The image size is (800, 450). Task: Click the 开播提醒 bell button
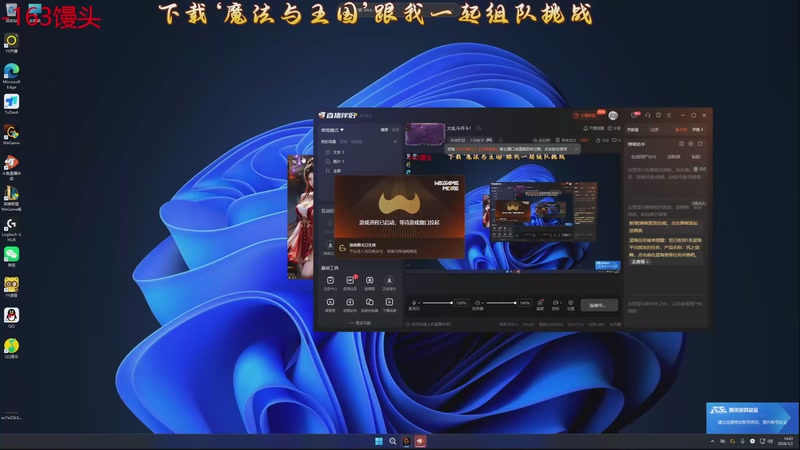[x=593, y=128]
